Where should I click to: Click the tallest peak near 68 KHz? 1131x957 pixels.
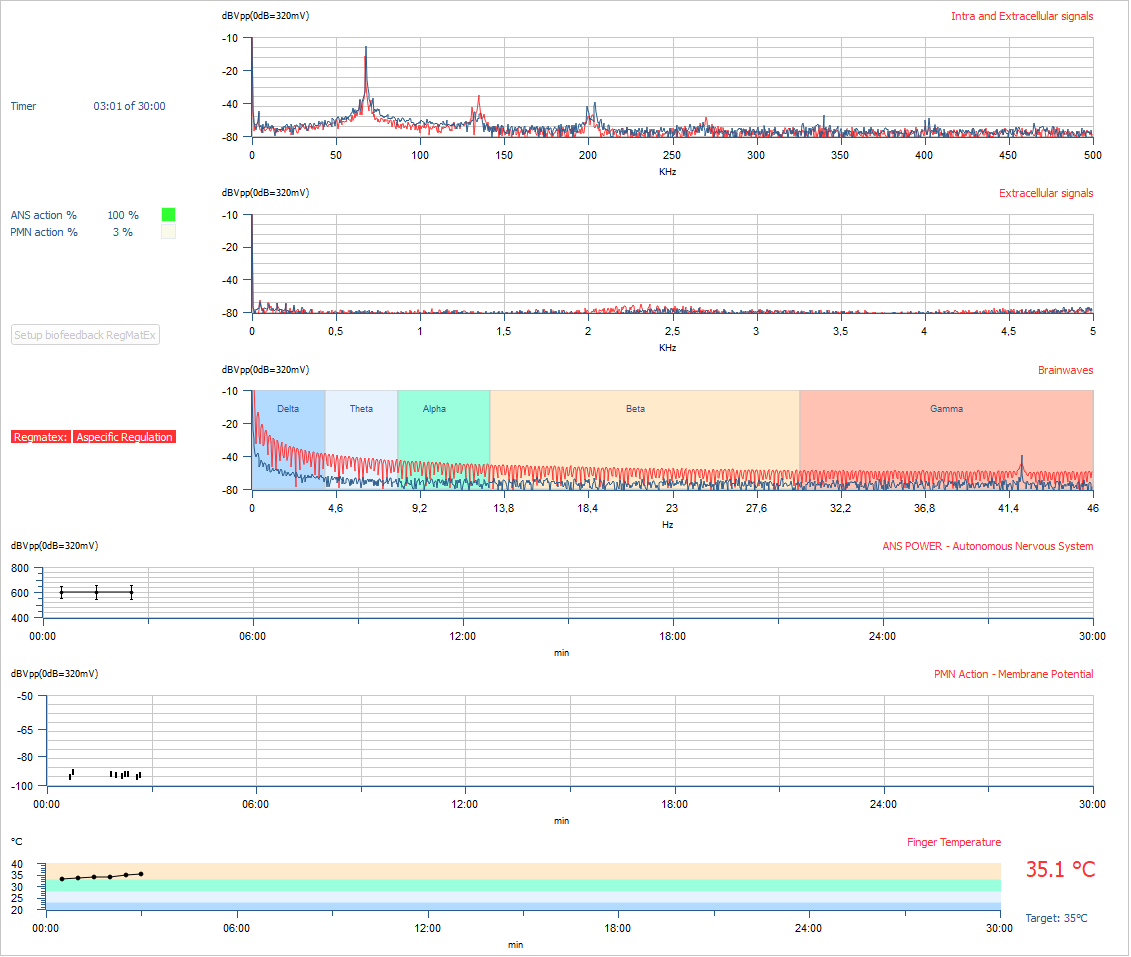[366, 48]
